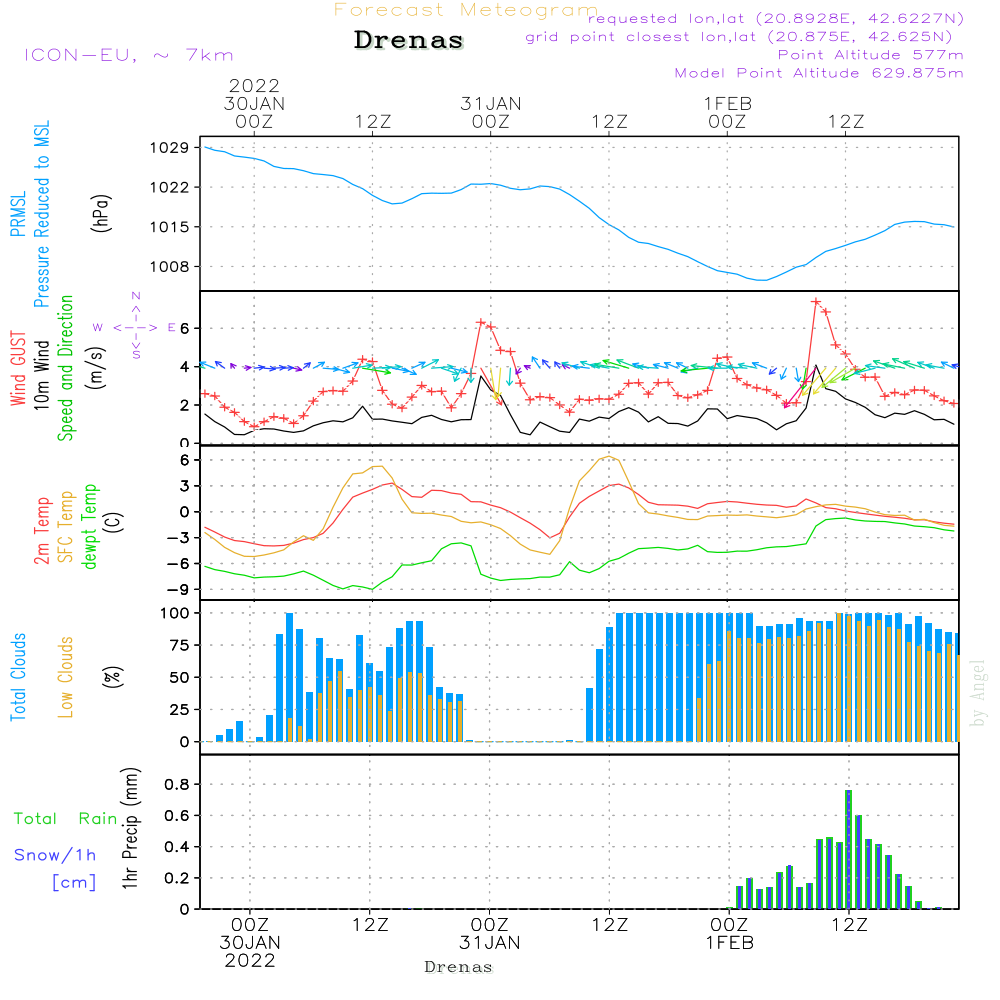The width and height of the screenshot is (1000, 1000).
Task: Click the wind direction compass rose
Action: (x=136, y=326)
